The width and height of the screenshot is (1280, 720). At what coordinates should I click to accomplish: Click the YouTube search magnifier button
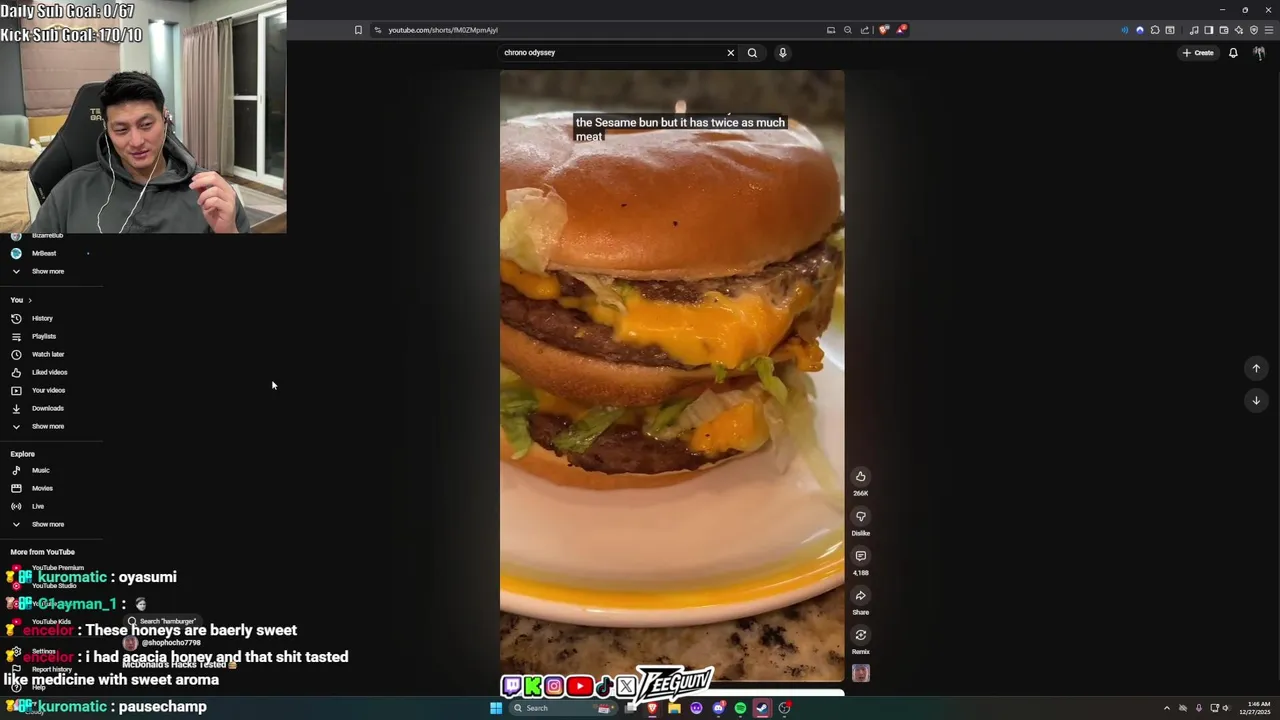tap(752, 53)
